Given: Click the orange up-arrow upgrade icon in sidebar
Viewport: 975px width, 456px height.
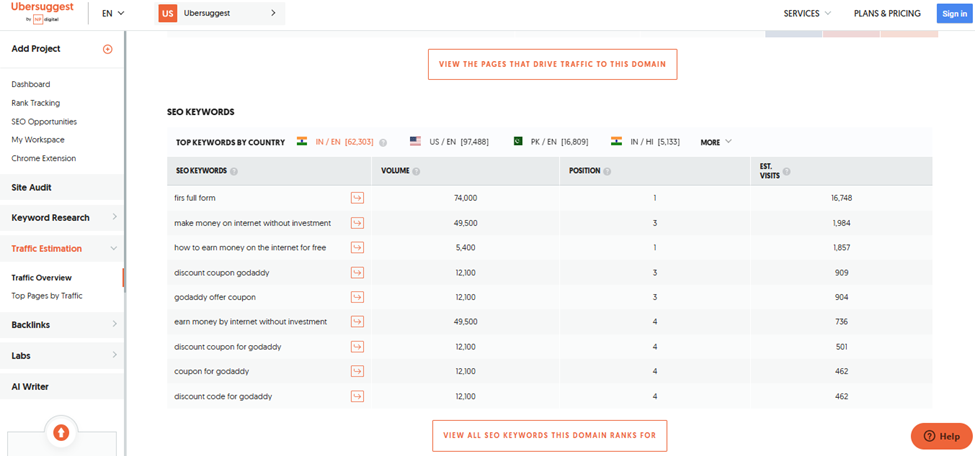Looking at the screenshot, I should [x=61, y=431].
